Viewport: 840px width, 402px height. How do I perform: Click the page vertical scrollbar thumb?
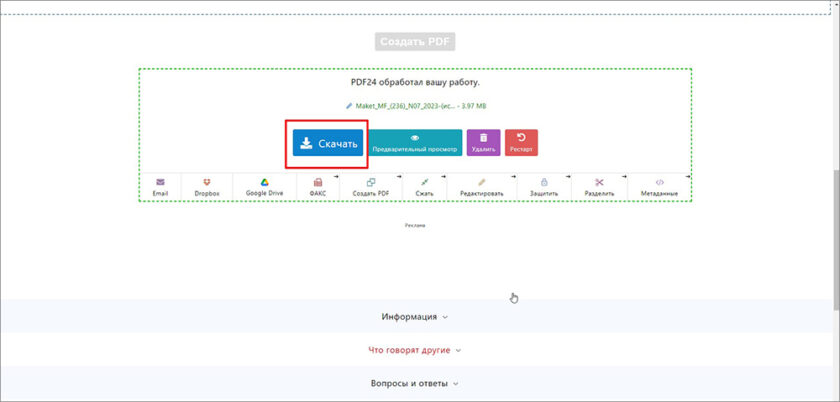click(837, 240)
